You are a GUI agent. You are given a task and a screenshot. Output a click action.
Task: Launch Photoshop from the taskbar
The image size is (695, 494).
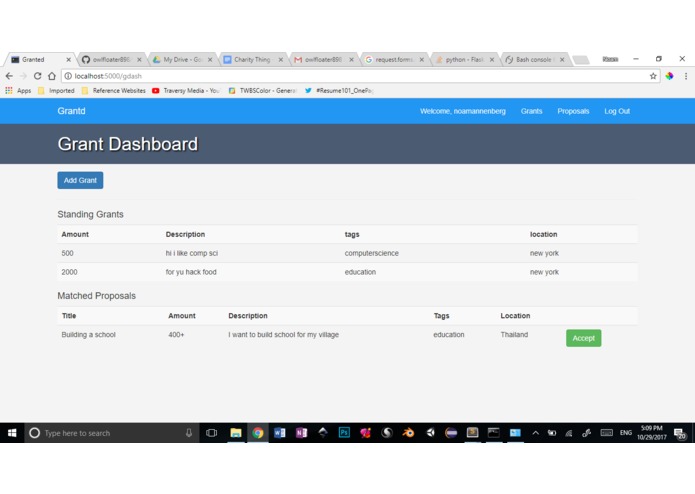(344, 433)
